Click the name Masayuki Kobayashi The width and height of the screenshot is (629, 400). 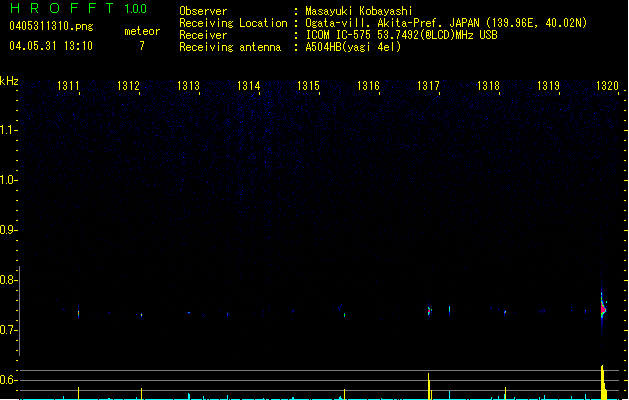tap(359, 11)
